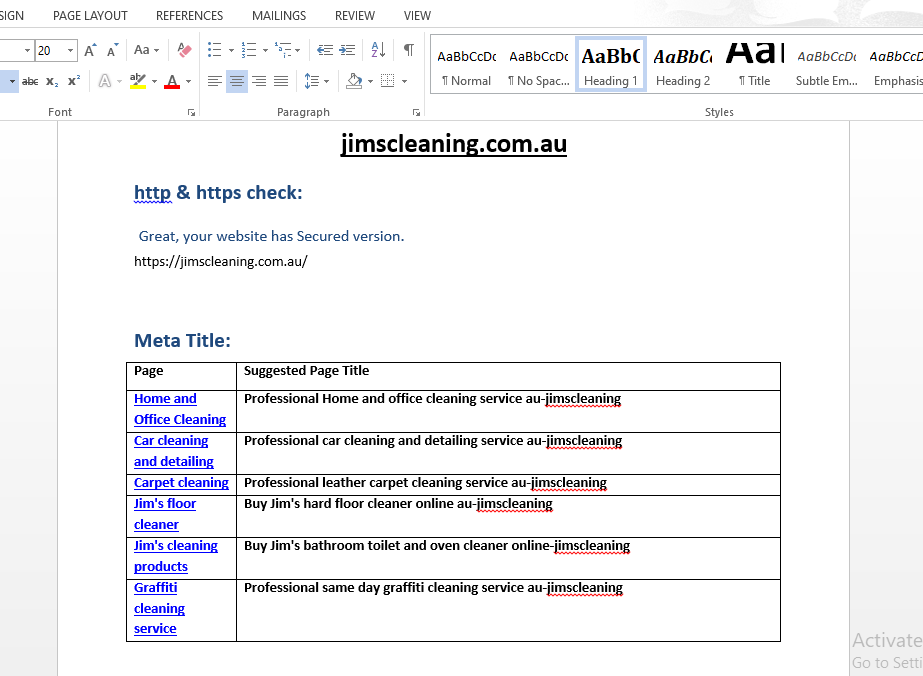Expand the highlight color dropdown arrow
The image size is (923, 676).
(x=154, y=81)
